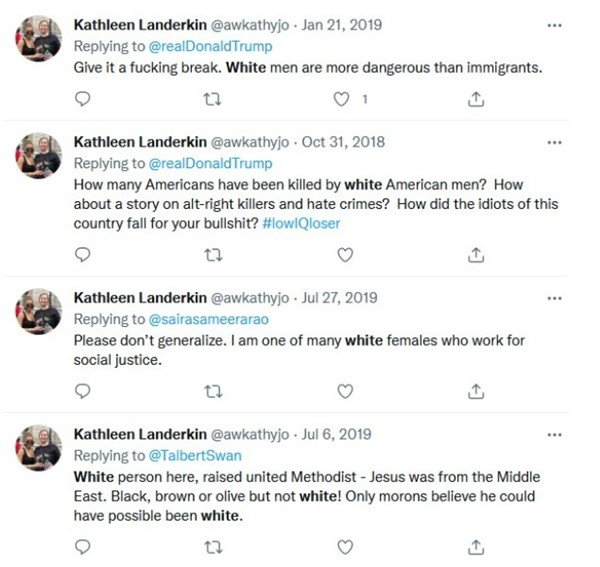Screen dimensions: 600x567
Task: Retweet the Jul 6, 2019 tweet
Action: point(214,547)
